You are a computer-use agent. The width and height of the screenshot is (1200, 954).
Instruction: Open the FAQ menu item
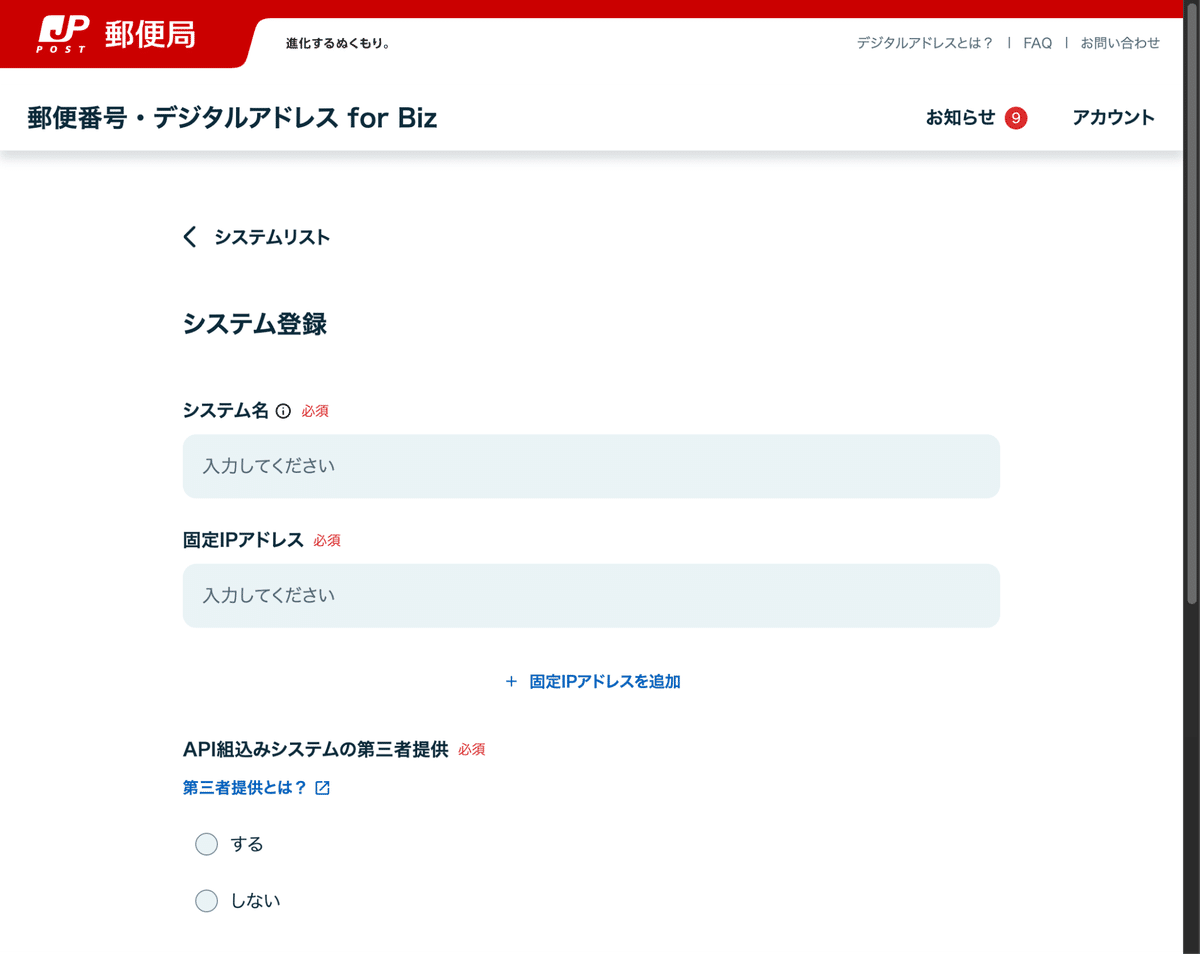(1037, 43)
